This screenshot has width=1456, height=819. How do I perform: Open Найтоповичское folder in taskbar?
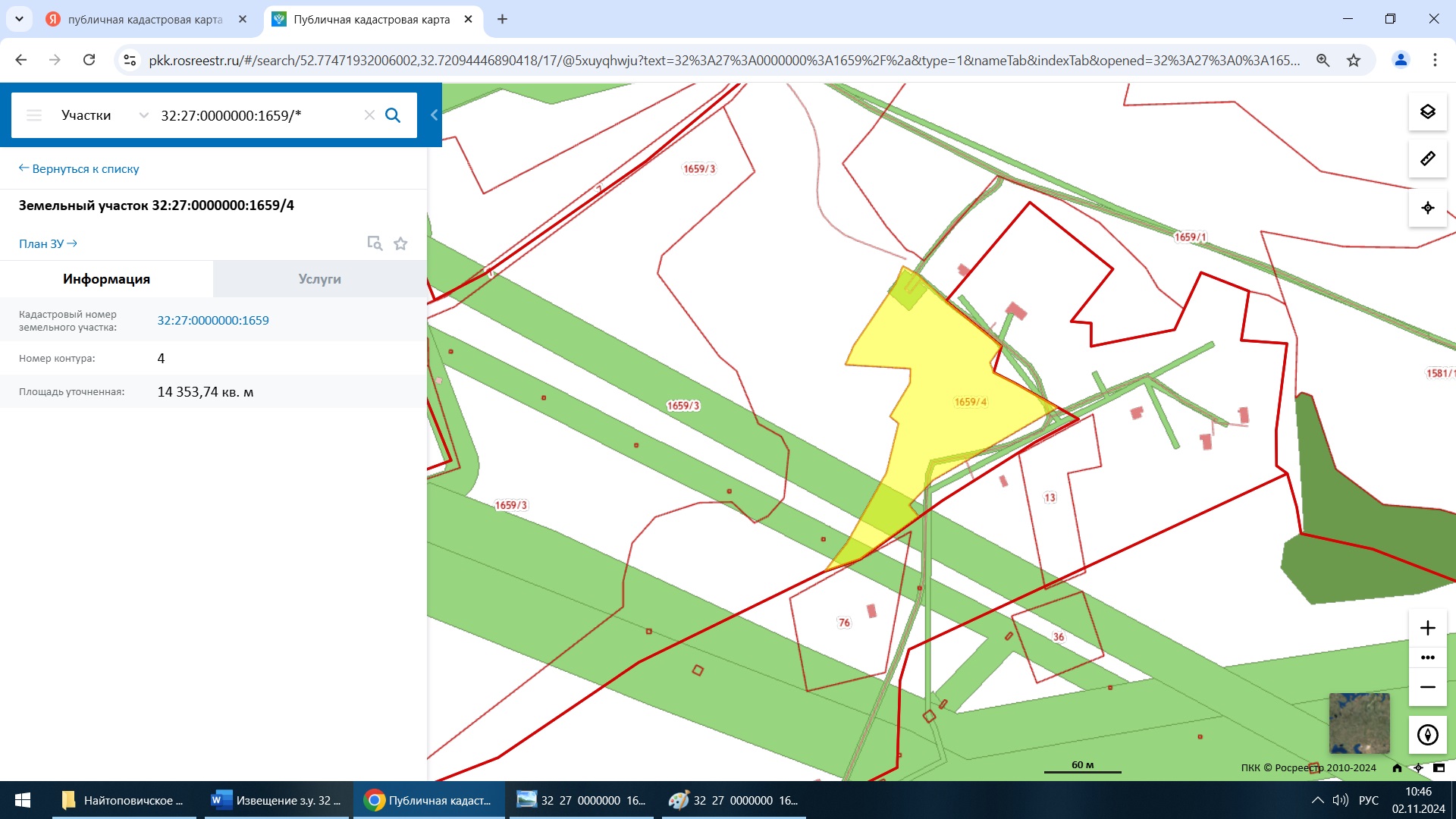(x=124, y=800)
